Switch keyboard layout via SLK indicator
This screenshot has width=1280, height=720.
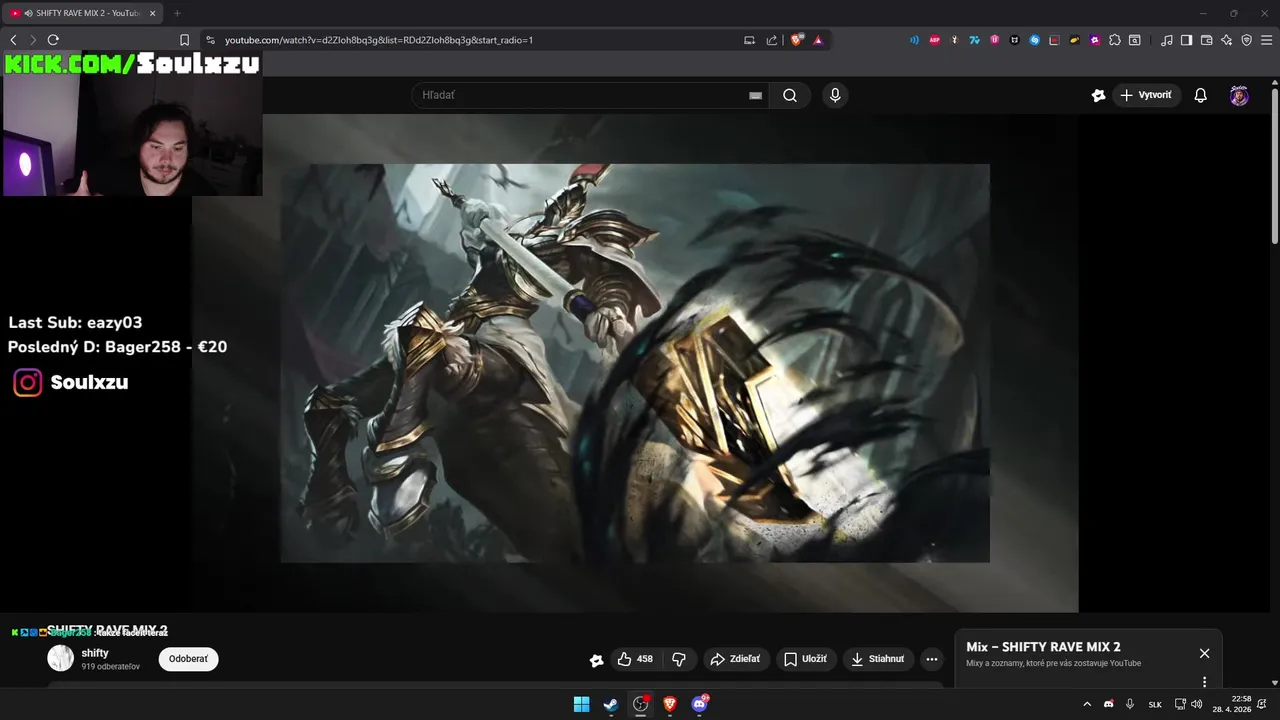[x=1155, y=704]
